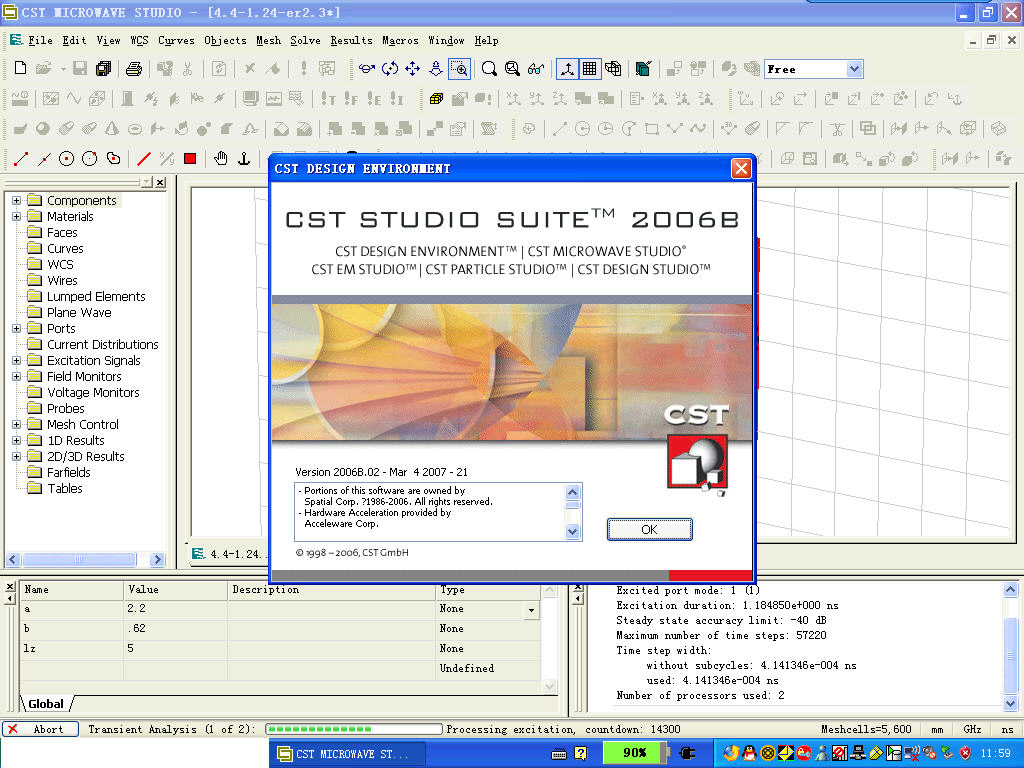The width and height of the screenshot is (1024, 768).
Task: Pick the circle center pick tool
Action: pos(67,159)
